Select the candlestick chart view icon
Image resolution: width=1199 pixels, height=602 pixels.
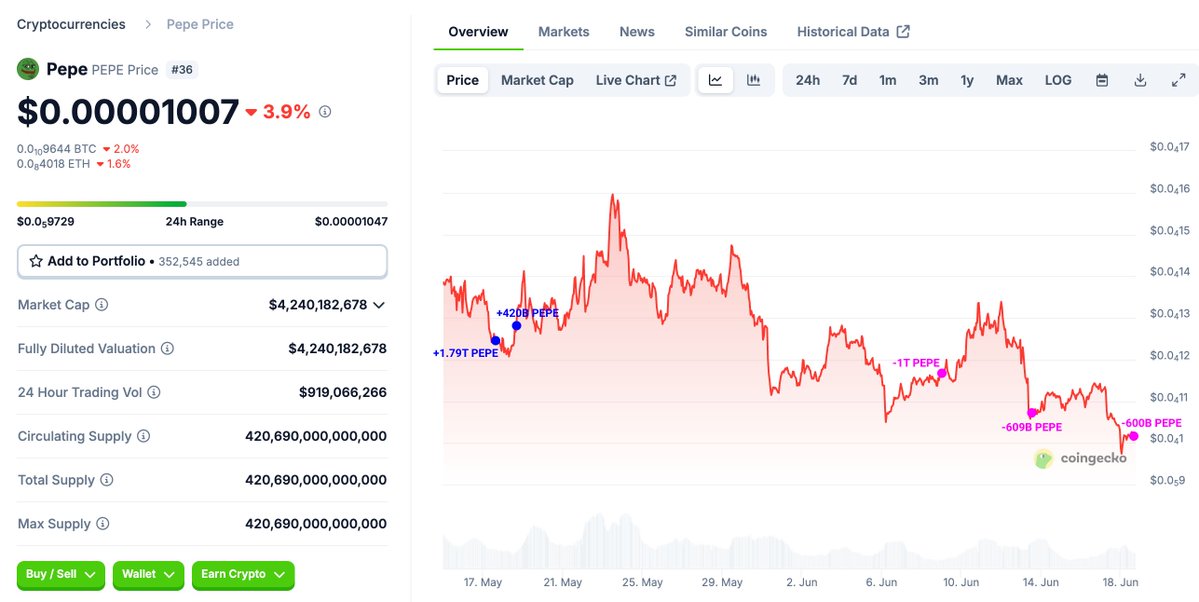[754, 80]
